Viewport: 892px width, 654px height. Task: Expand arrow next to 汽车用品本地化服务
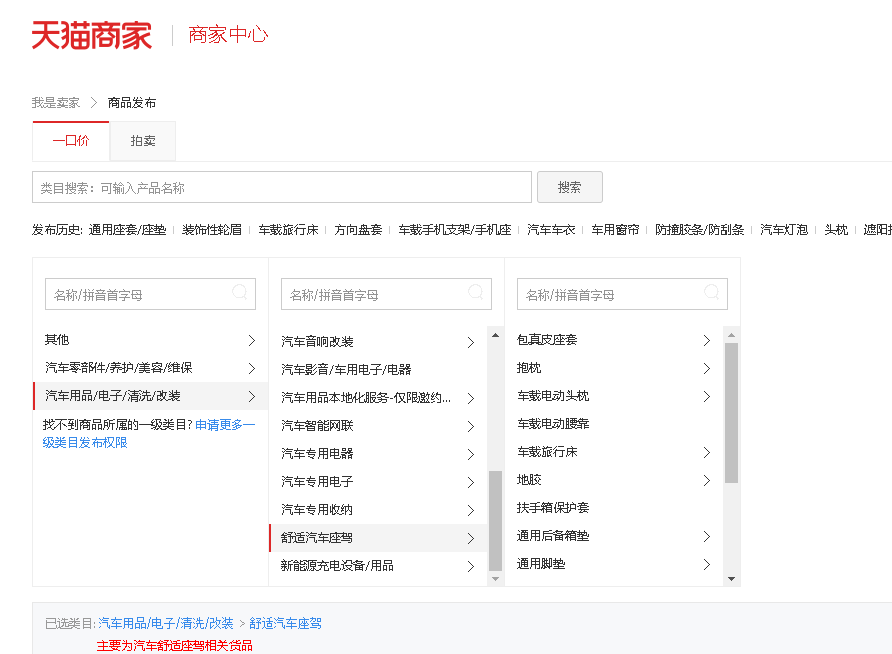click(x=470, y=399)
